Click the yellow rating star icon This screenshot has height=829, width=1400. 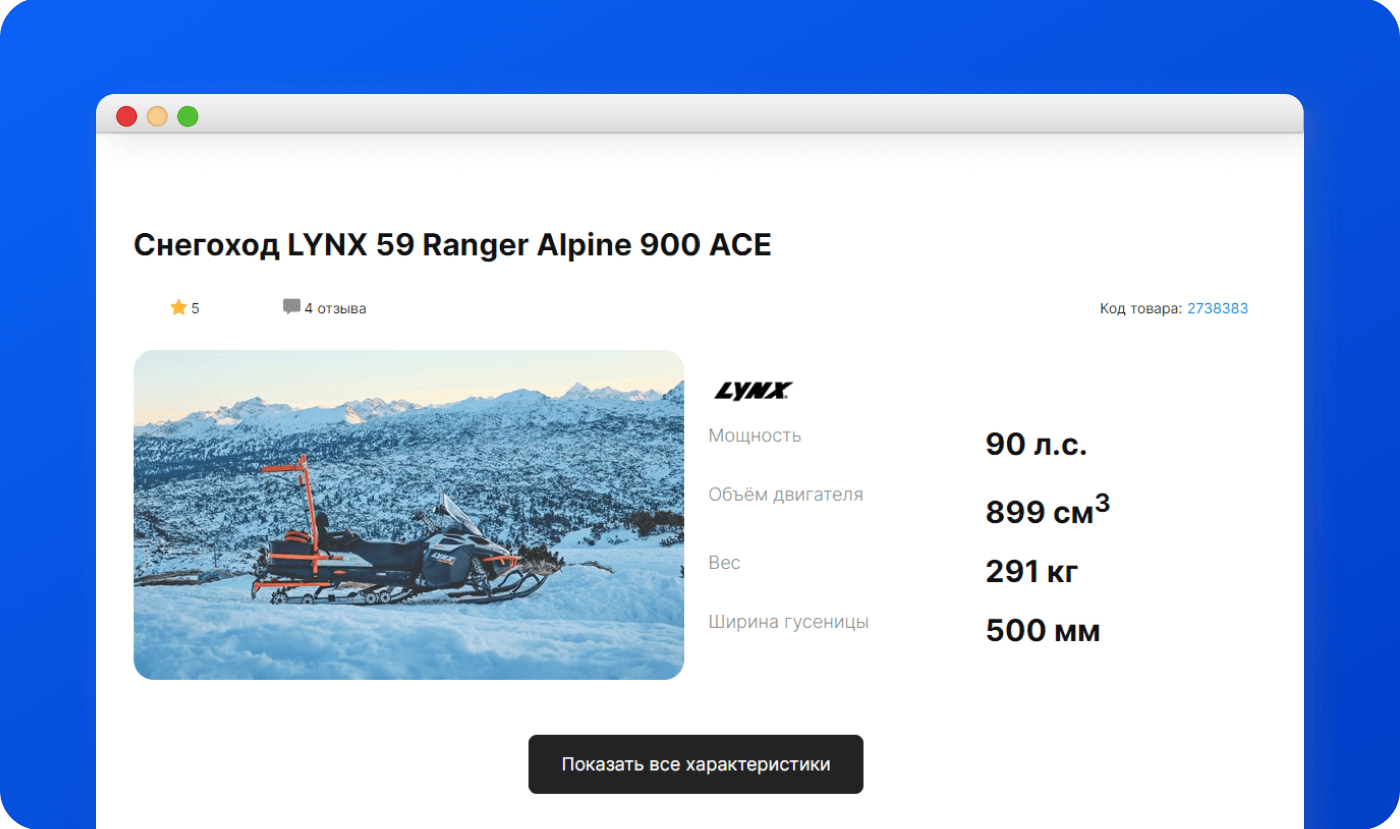[x=179, y=308]
